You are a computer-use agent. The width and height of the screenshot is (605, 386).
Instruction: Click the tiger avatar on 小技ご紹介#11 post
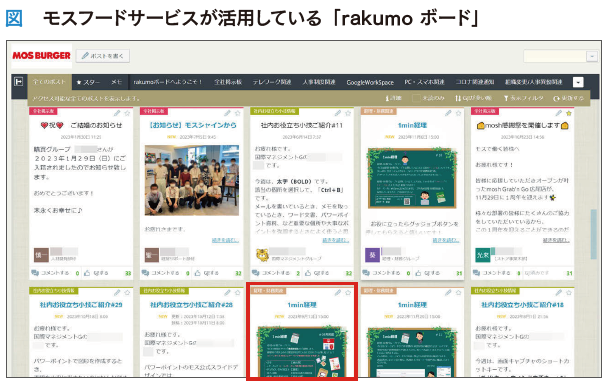coord(262,255)
